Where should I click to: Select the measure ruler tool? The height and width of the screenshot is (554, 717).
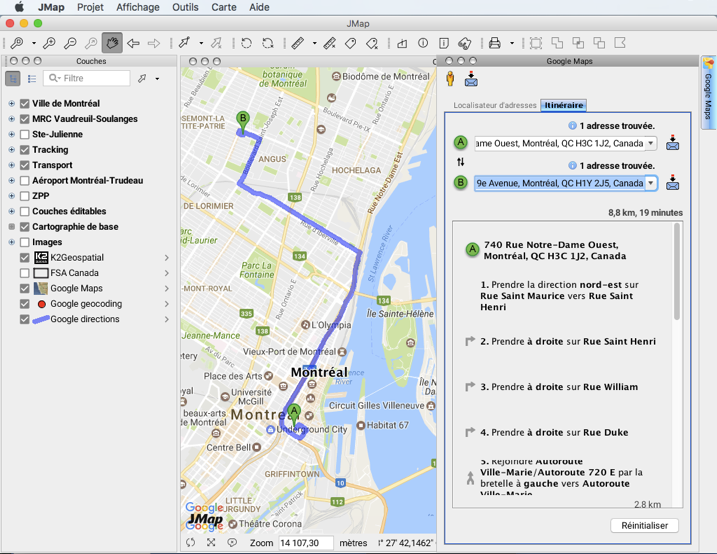[x=298, y=43]
